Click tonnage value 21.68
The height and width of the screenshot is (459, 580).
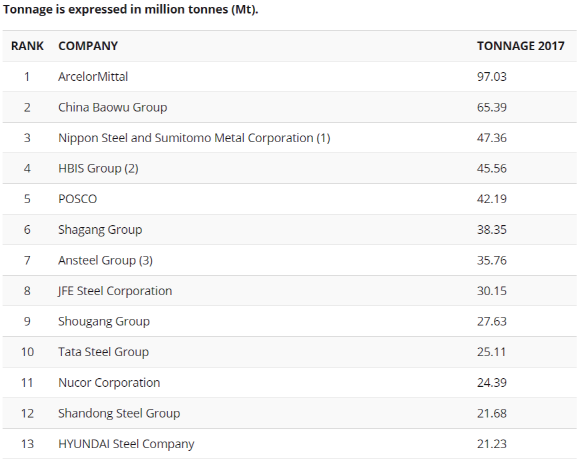[492, 413]
